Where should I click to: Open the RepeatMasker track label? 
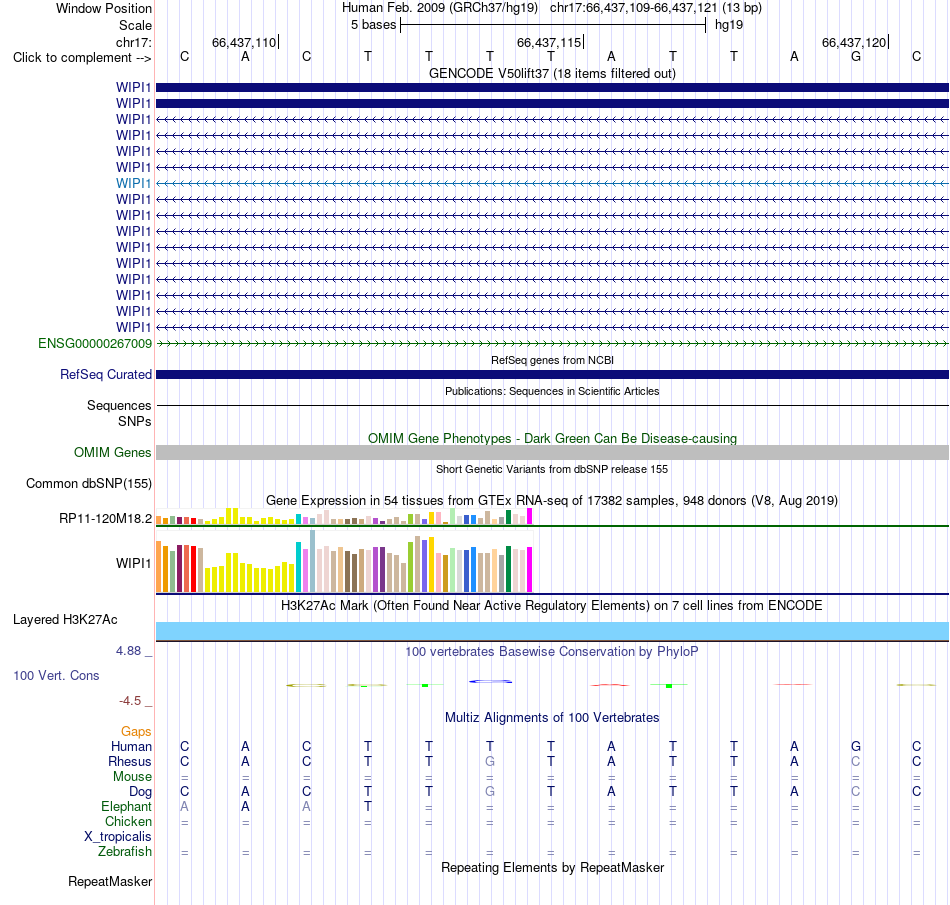tap(110, 881)
